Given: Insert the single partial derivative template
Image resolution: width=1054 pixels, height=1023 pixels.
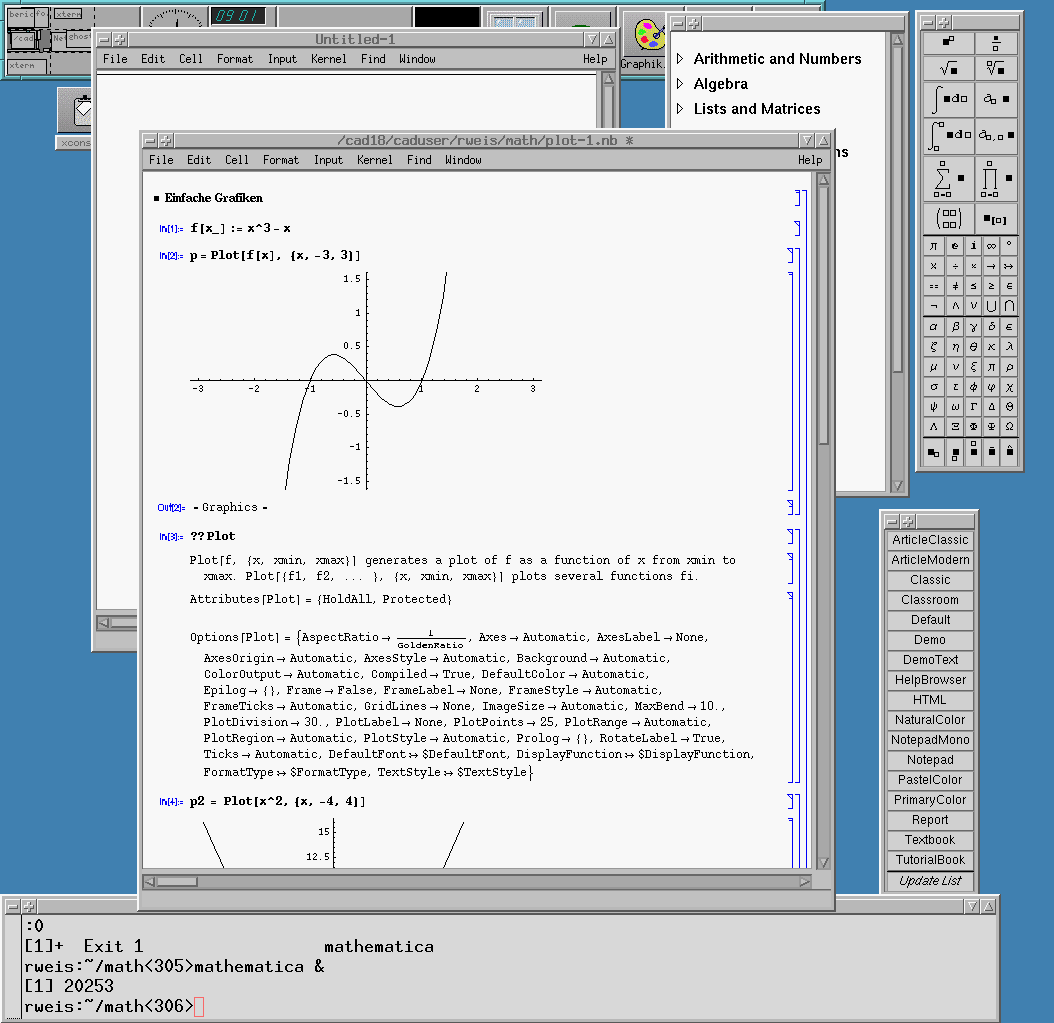Looking at the screenshot, I should [996, 99].
